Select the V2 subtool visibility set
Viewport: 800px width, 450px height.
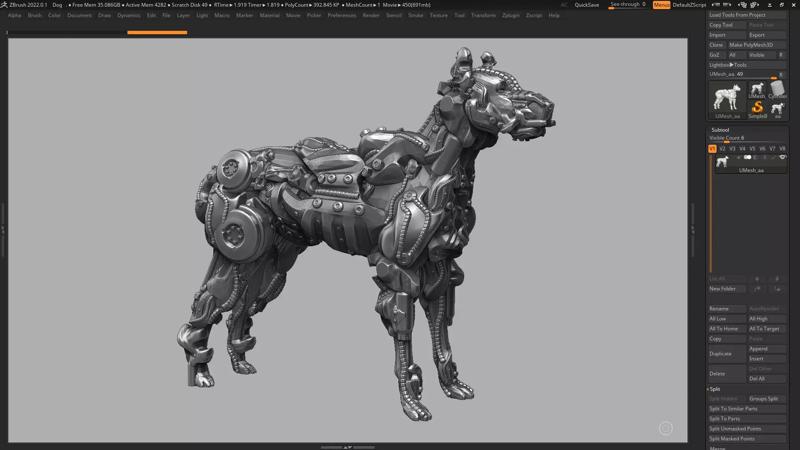coord(722,148)
